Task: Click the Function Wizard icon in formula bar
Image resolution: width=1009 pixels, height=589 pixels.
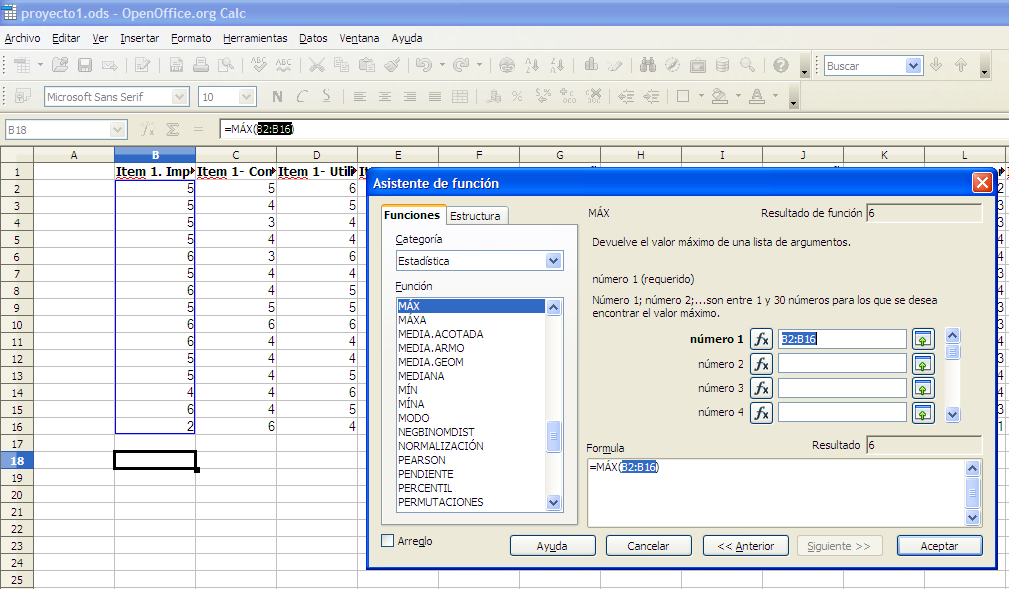Action: coord(147,129)
